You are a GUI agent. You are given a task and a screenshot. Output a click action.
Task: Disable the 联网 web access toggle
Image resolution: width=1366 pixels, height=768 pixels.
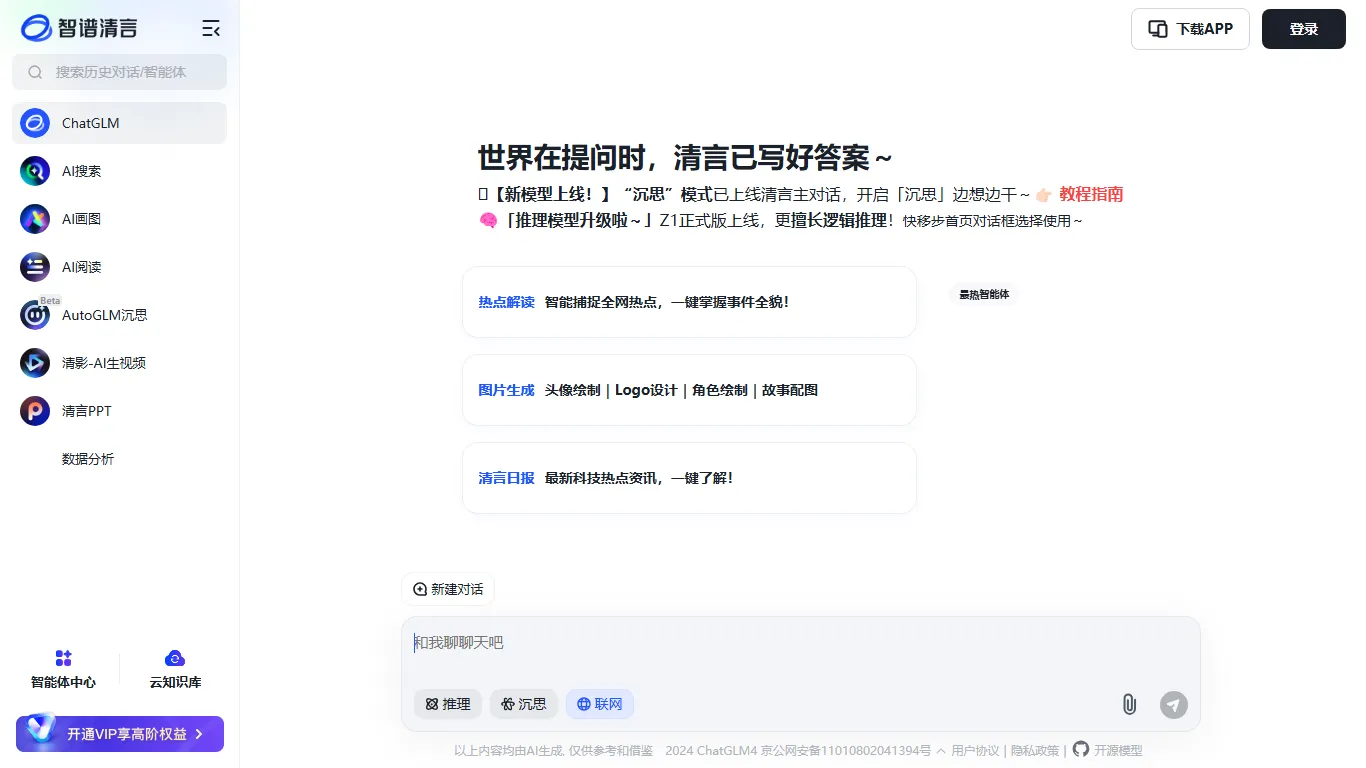599,704
